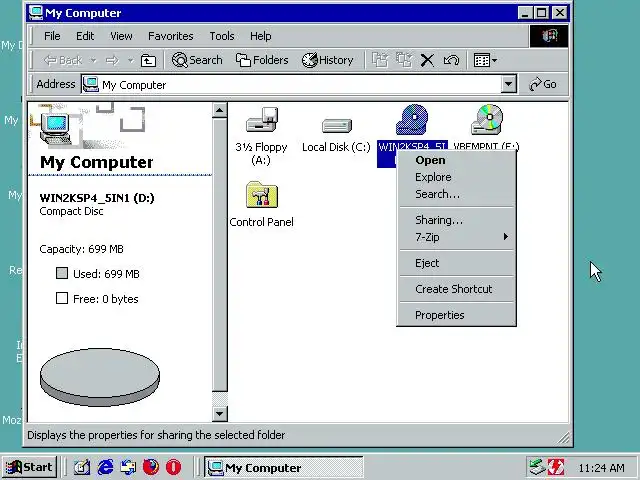Viewport: 640px width, 480px height.
Task: Click the Undo toolbar icon
Action: pos(451,60)
